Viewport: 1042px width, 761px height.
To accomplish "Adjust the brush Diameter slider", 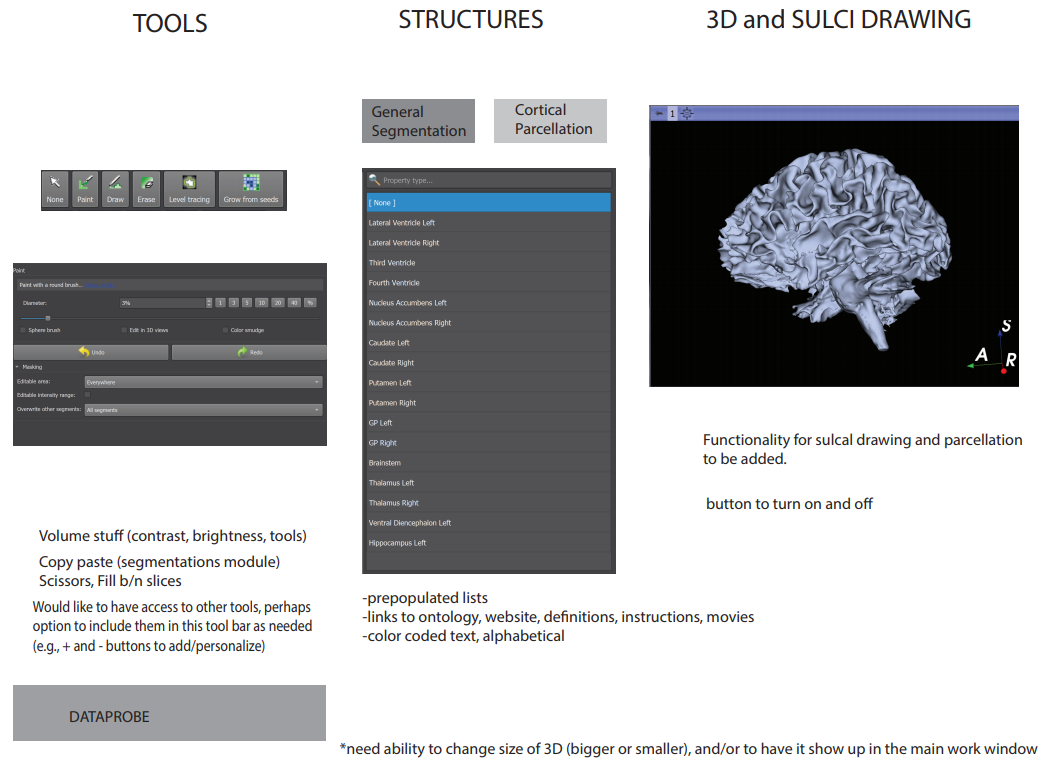I will (x=48, y=317).
